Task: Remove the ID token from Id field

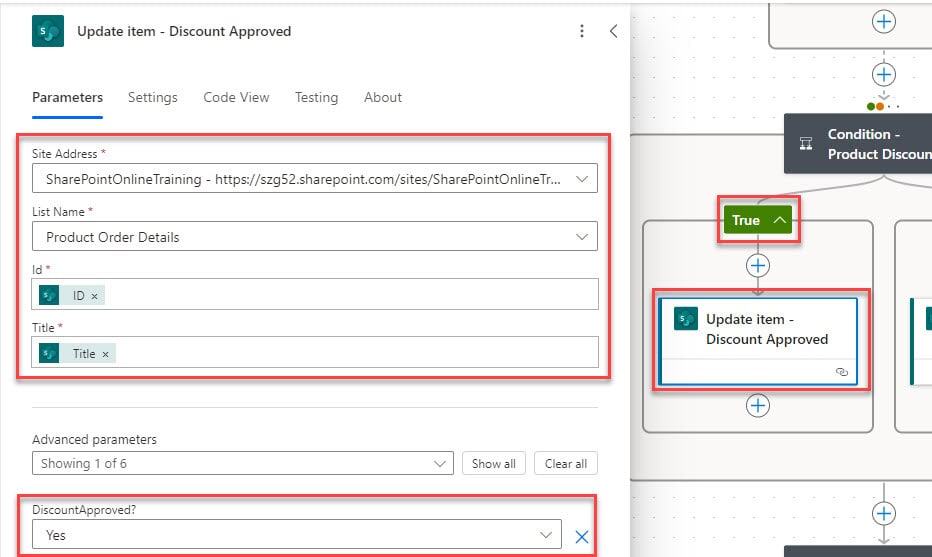Action: click(x=95, y=296)
